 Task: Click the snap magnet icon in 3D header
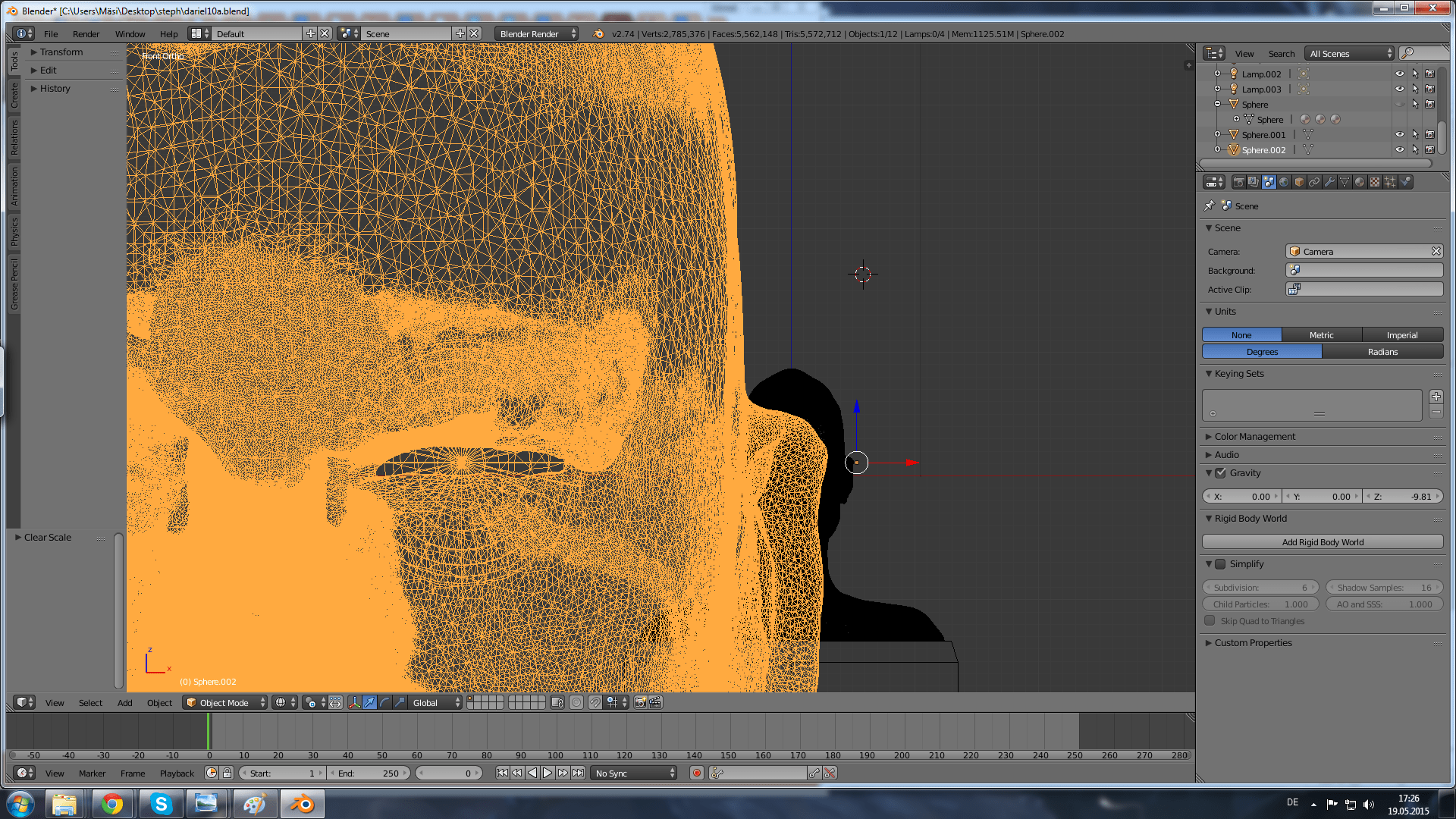(x=595, y=702)
